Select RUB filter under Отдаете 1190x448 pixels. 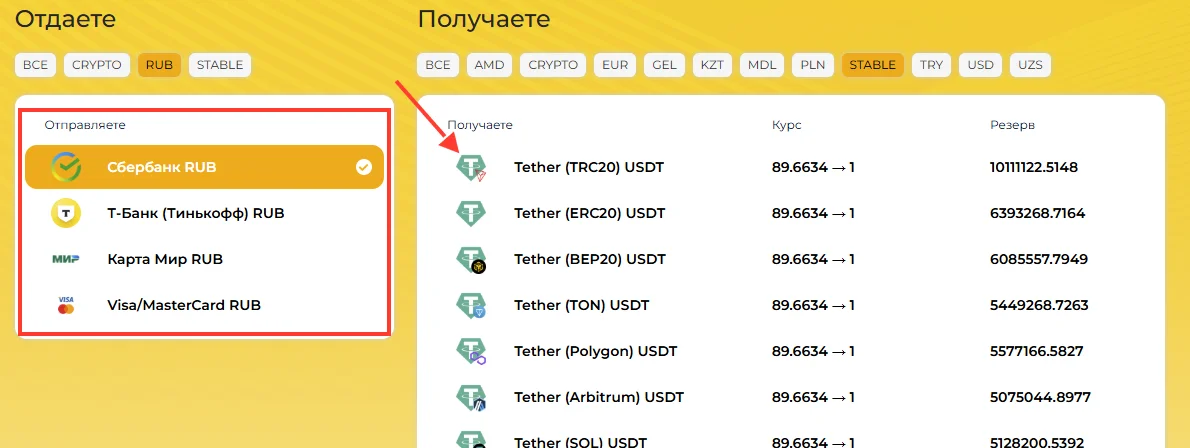coord(159,65)
